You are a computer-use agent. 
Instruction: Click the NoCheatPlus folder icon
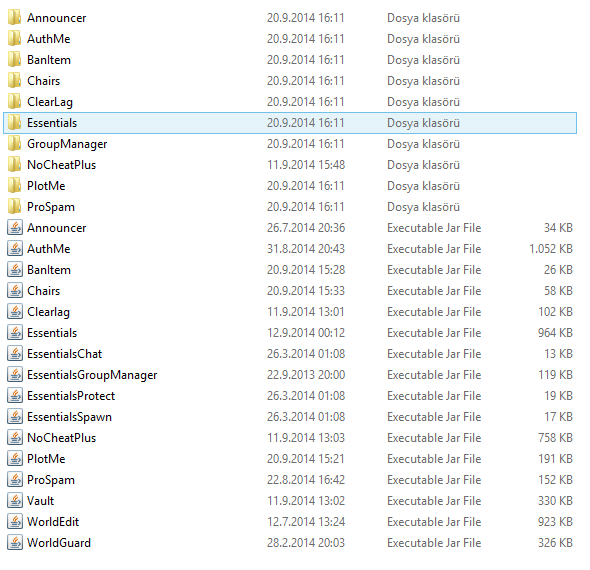click(14, 165)
